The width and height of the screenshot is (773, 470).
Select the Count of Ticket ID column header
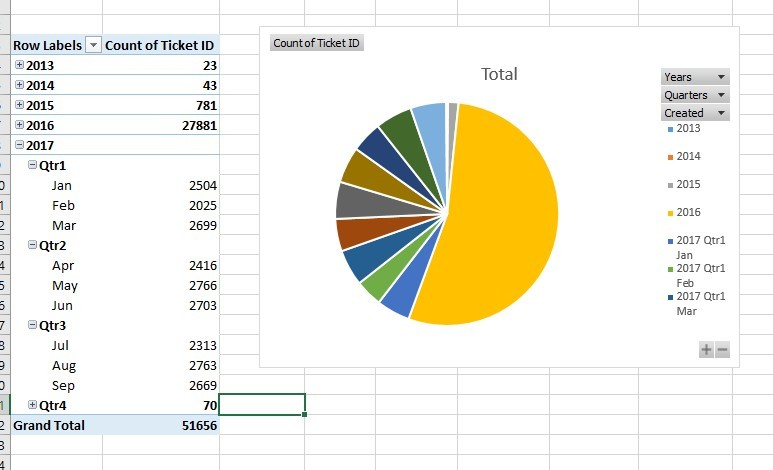(x=160, y=45)
